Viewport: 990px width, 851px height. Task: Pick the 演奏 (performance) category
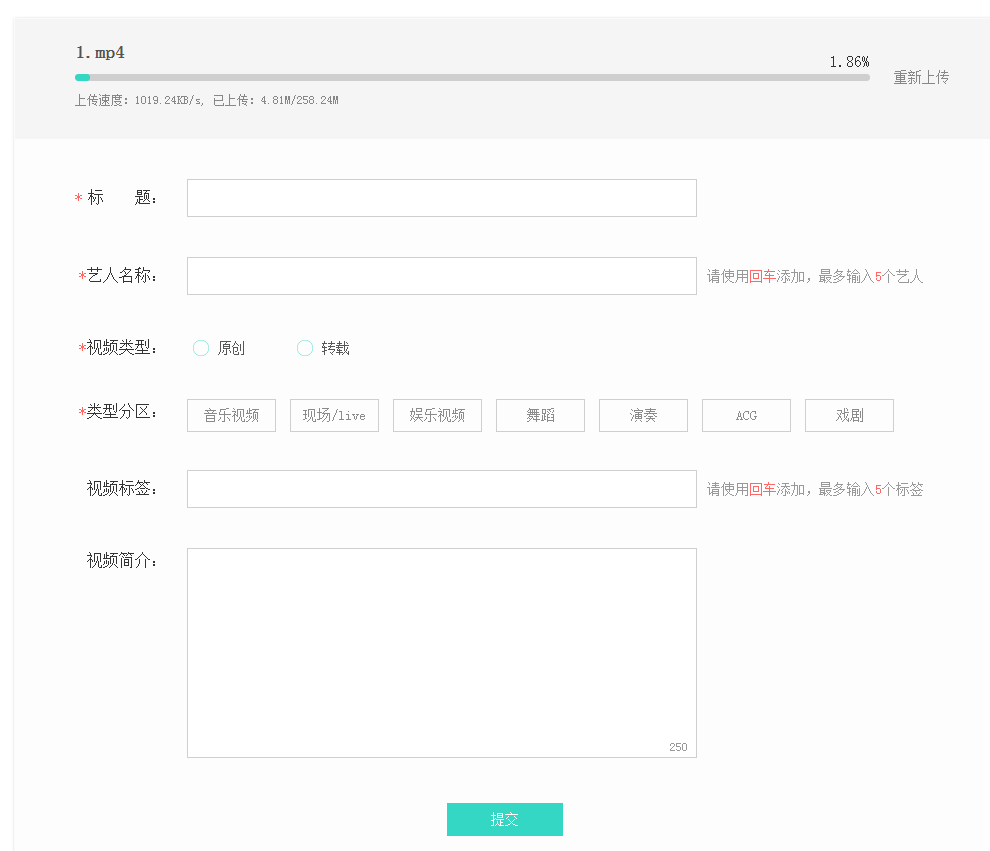(643, 415)
